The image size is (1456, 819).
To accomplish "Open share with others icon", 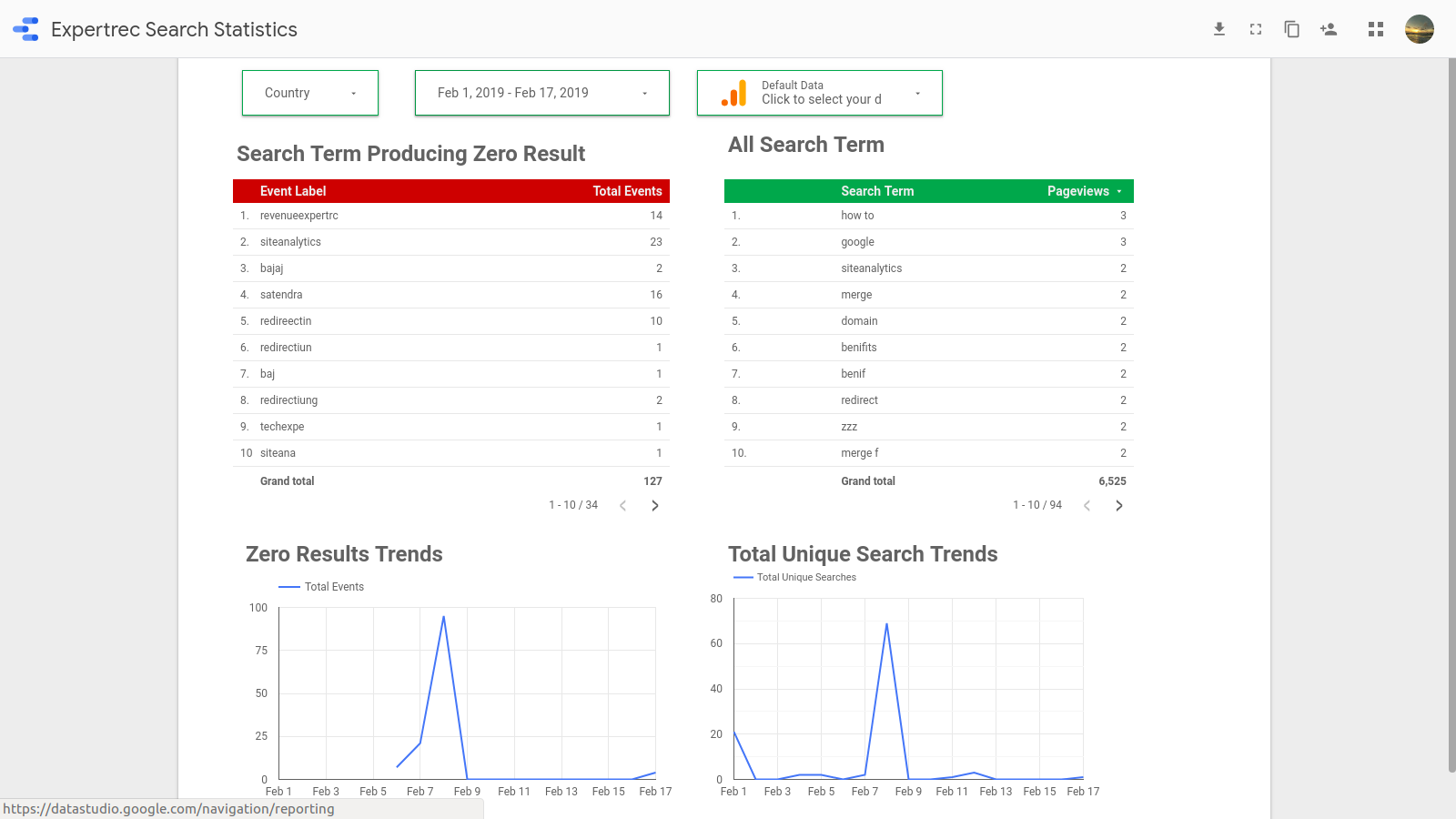I will coord(1329,29).
